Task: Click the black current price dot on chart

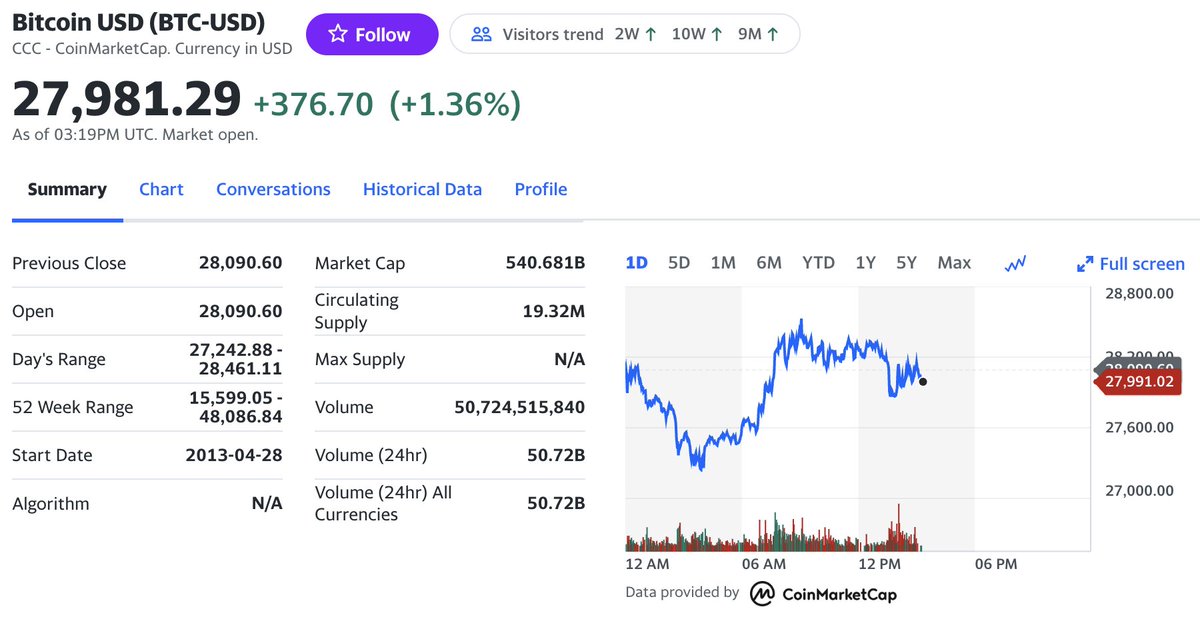Action: [922, 381]
